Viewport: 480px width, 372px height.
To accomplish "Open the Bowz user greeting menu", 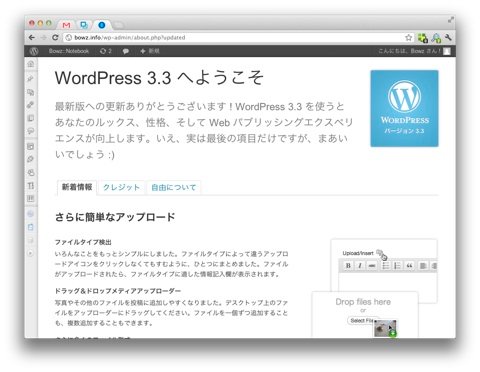I will pyautogui.click(x=409, y=51).
